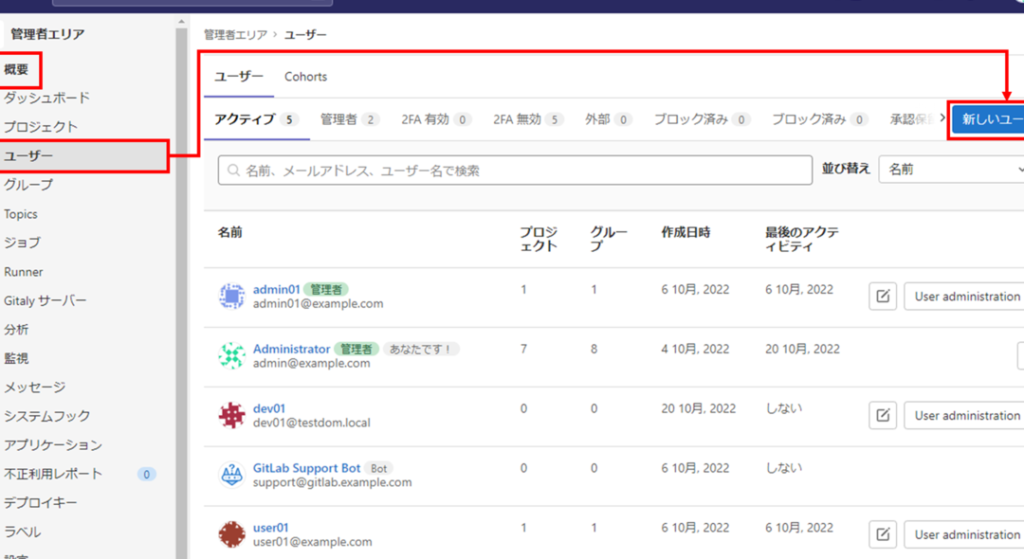Click the Administrator user avatar
Image resolution: width=1024 pixels, height=559 pixels.
(231, 356)
